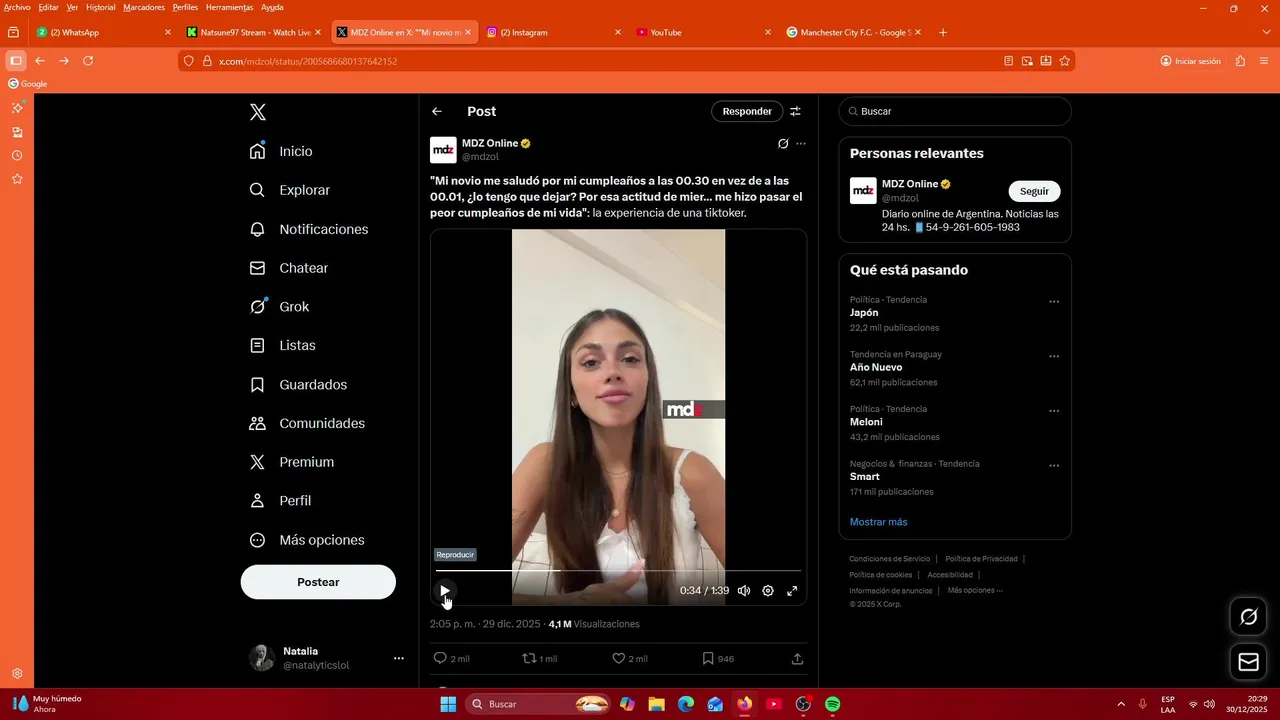The image size is (1280, 720).
Task: Click the Responder button
Action: click(x=747, y=111)
